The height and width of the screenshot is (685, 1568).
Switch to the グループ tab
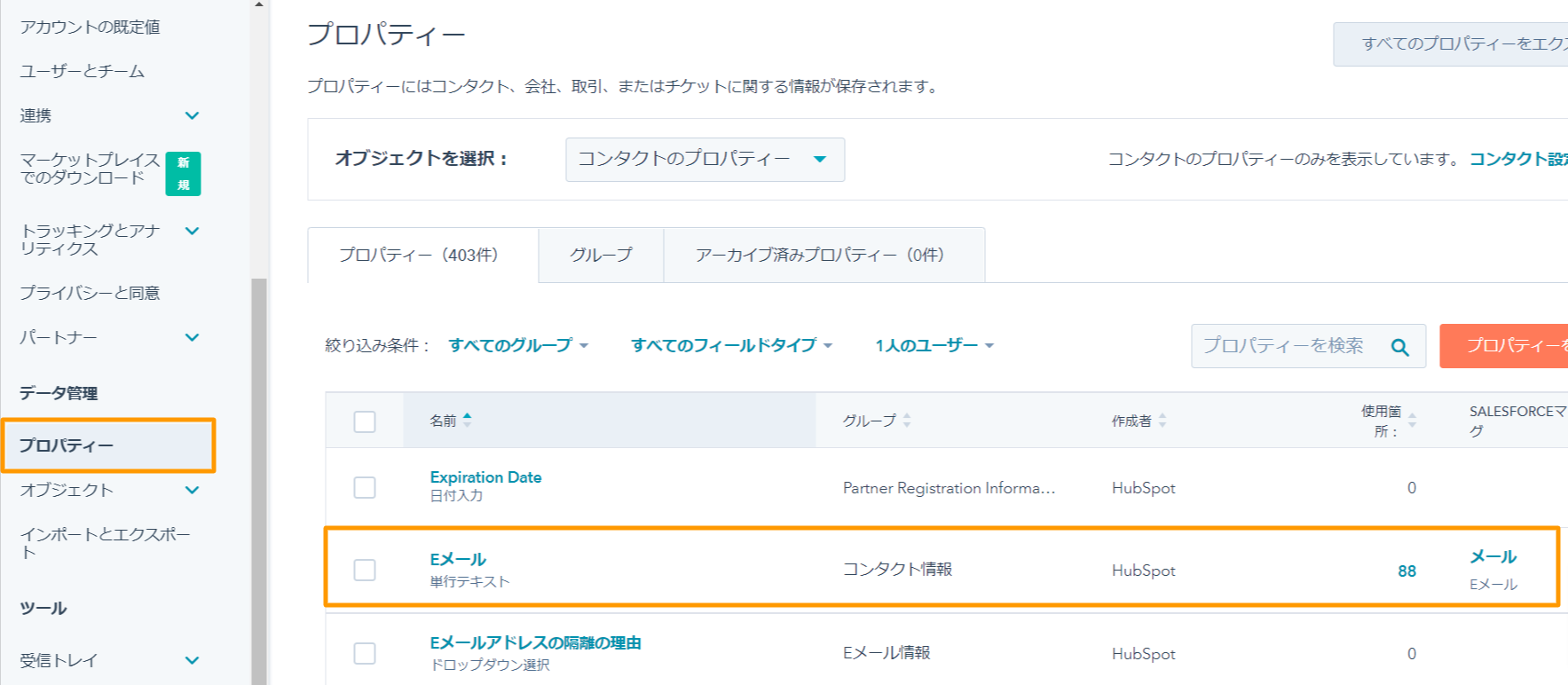coord(601,256)
